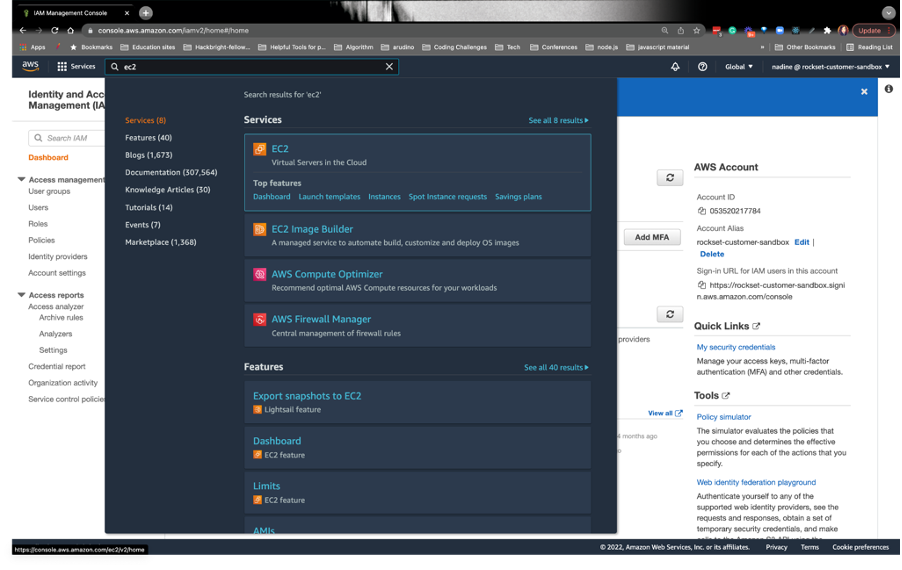Click in the ec2 search field

pyautogui.click(x=251, y=67)
